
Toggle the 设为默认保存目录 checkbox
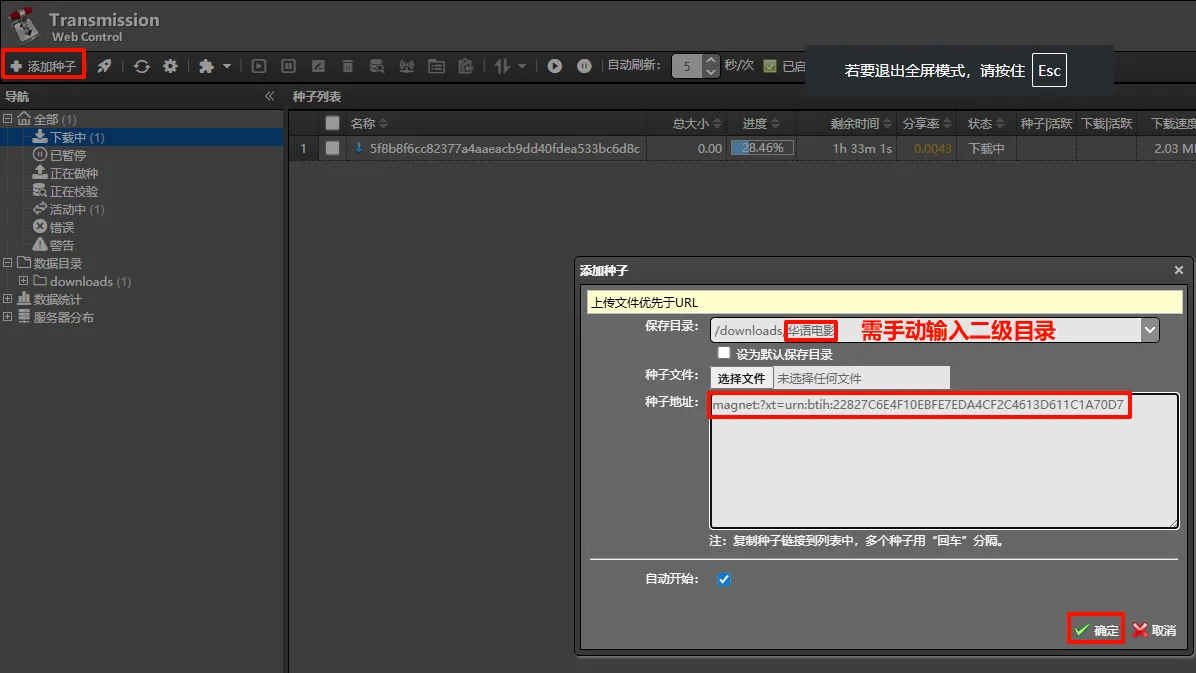(724, 353)
